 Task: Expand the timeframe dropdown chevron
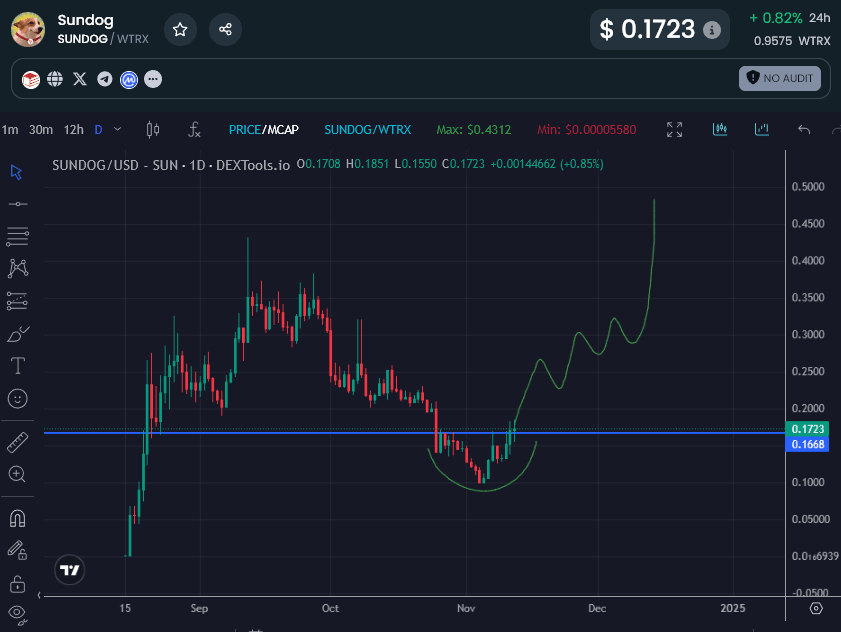point(117,129)
